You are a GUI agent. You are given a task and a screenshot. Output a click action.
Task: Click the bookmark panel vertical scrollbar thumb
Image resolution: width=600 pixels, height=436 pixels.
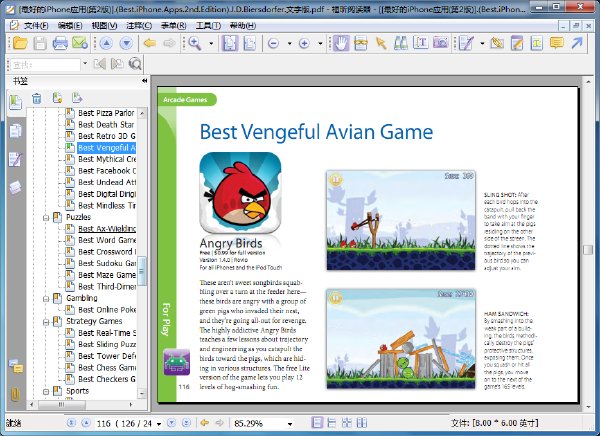pos(142,271)
